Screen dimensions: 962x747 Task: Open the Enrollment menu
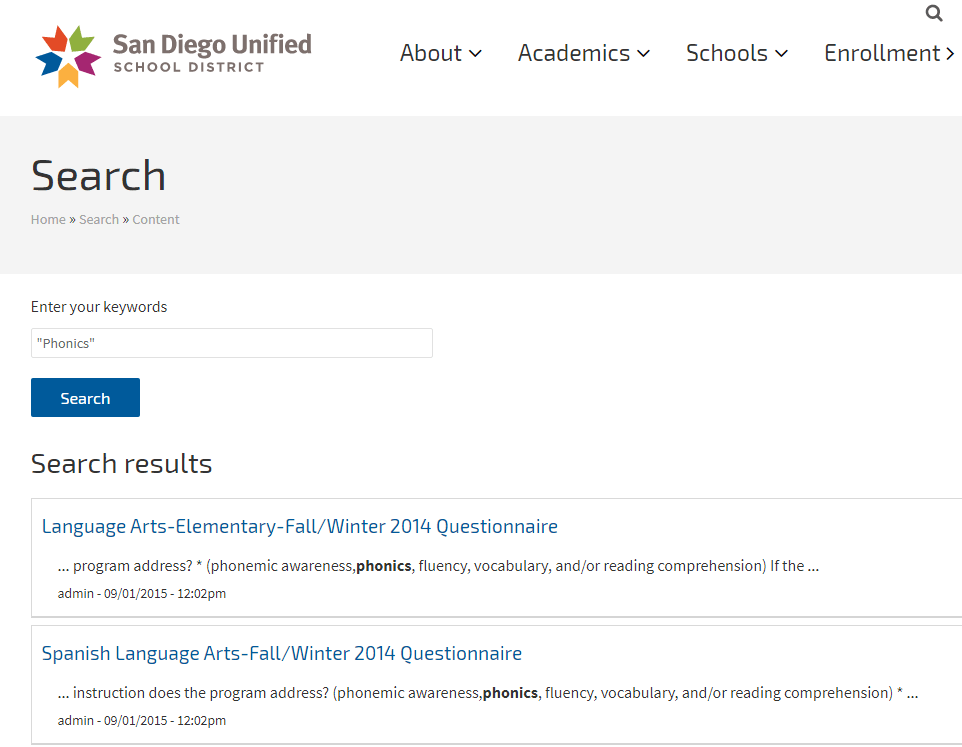[x=881, y=53]
